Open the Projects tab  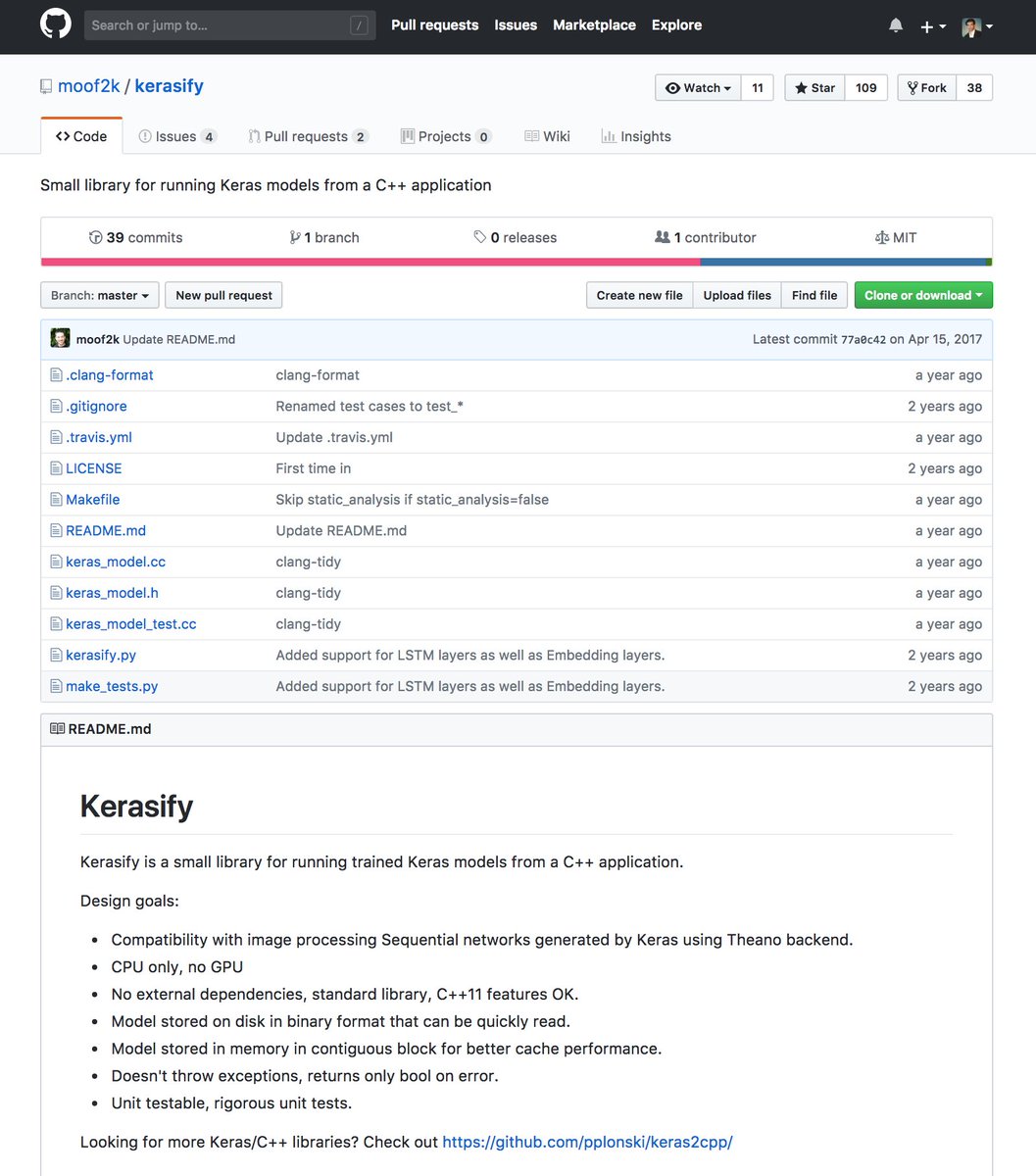[446, 136]
